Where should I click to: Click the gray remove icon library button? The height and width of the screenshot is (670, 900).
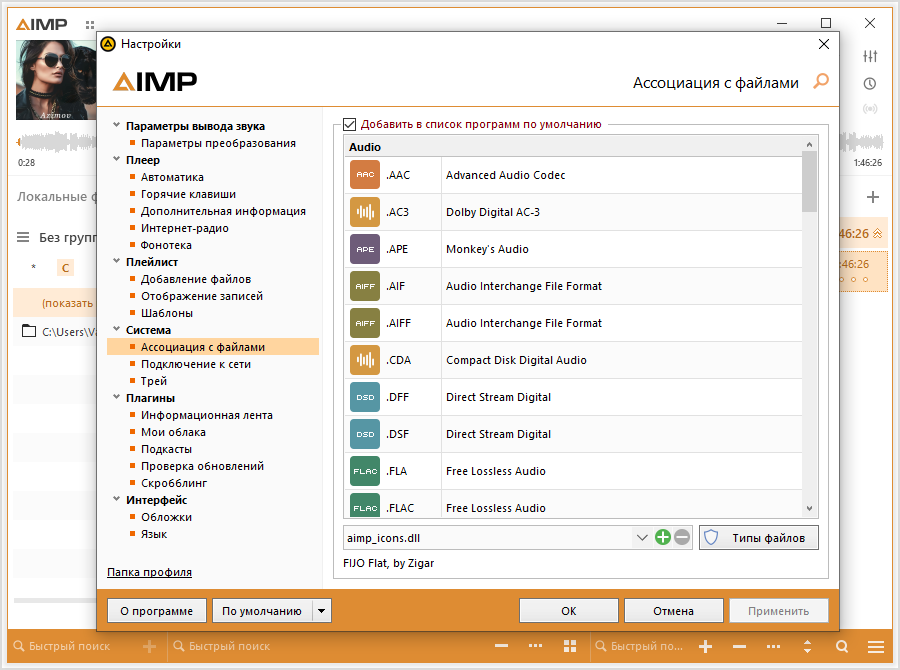682,537
